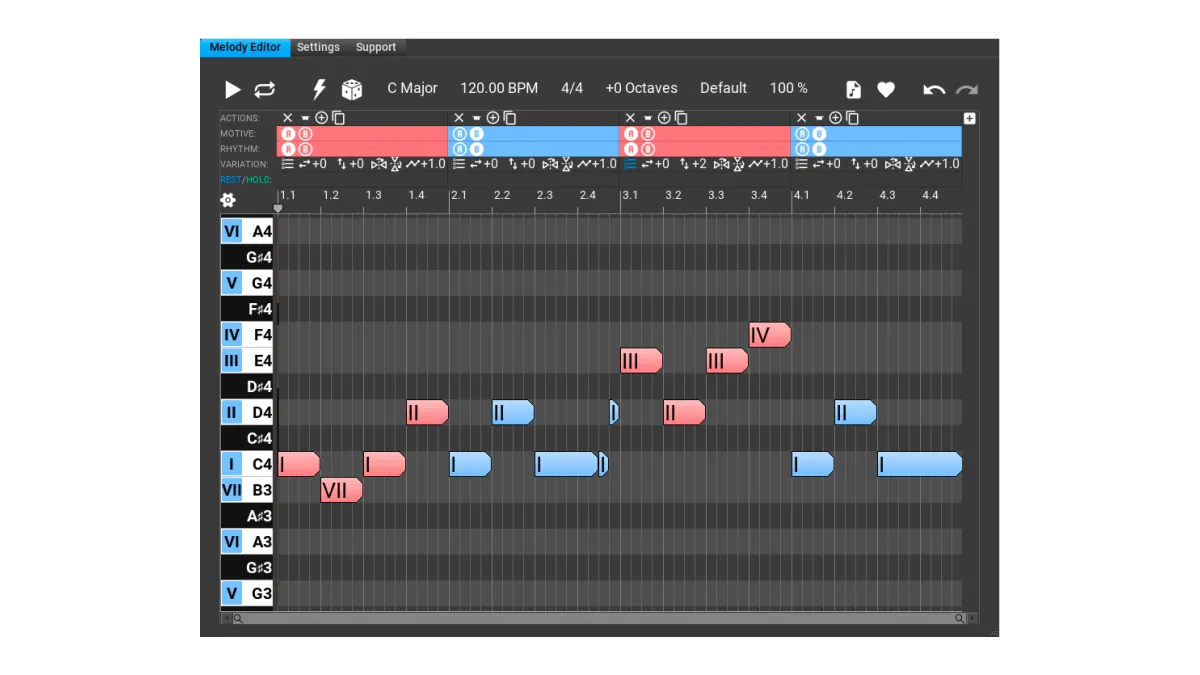The height and width of the screenshot is (675, 1200).
Task: Duplicate bar 3 via the copy icon
Action: click(x=681, y=118)
